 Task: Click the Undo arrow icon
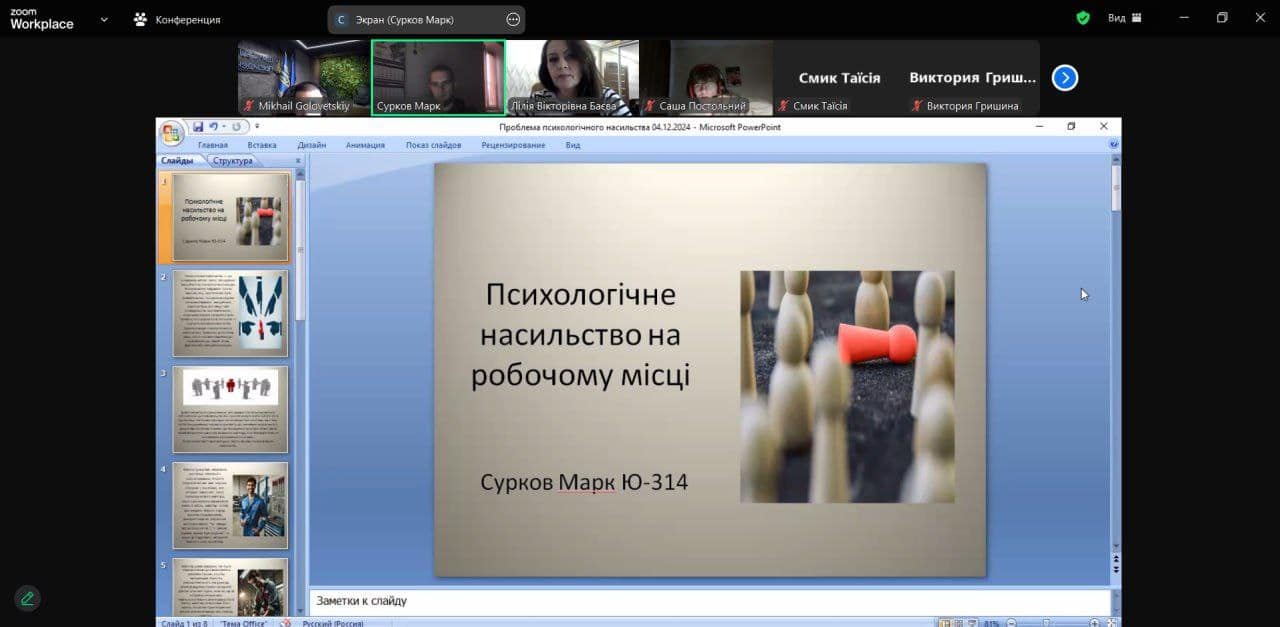[213, 127]
